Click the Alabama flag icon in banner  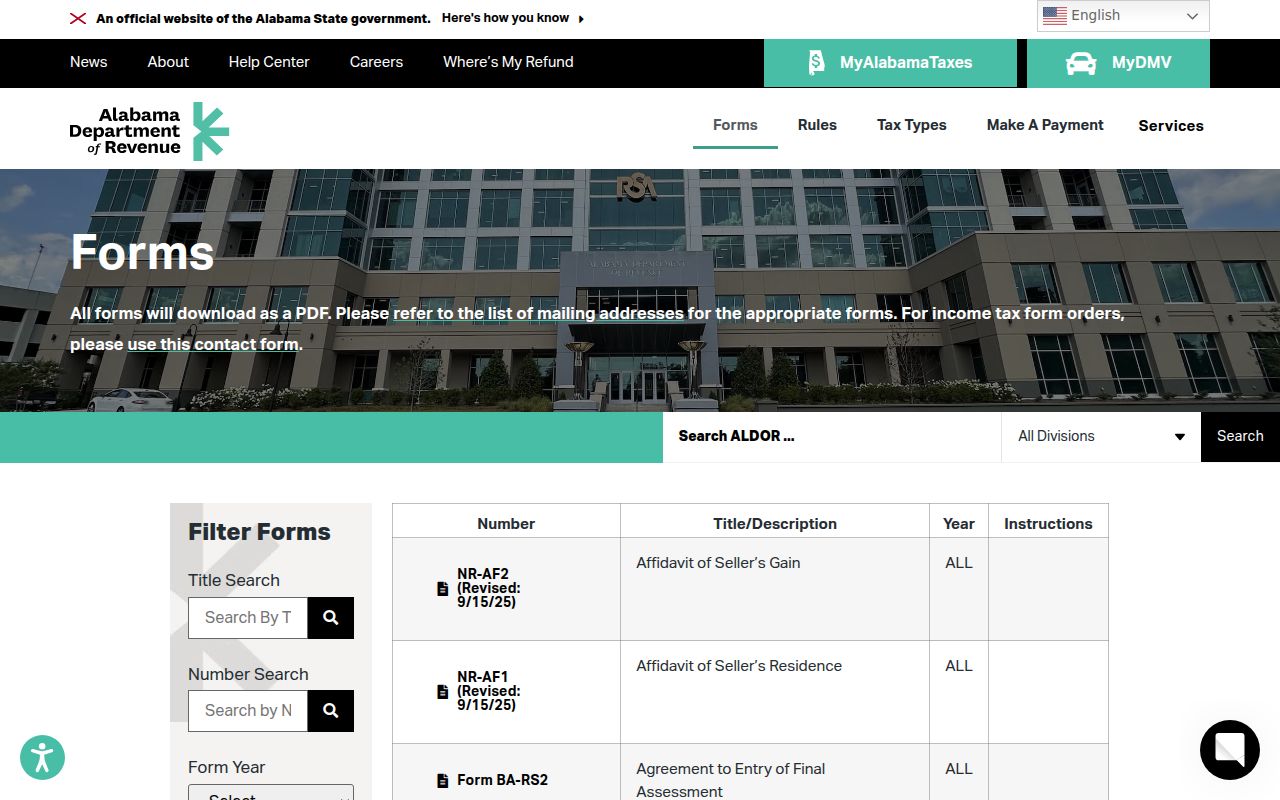click(78, 18)
